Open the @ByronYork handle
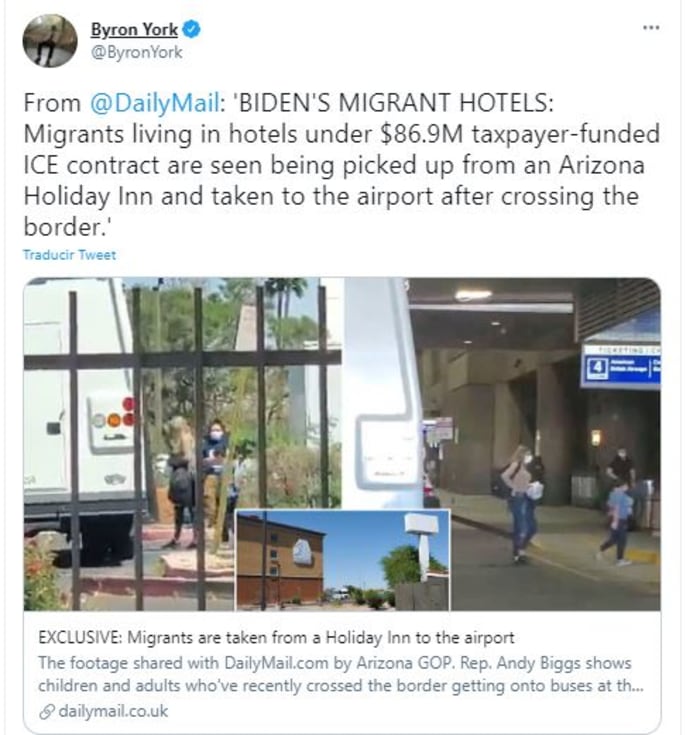 point(136,52)
